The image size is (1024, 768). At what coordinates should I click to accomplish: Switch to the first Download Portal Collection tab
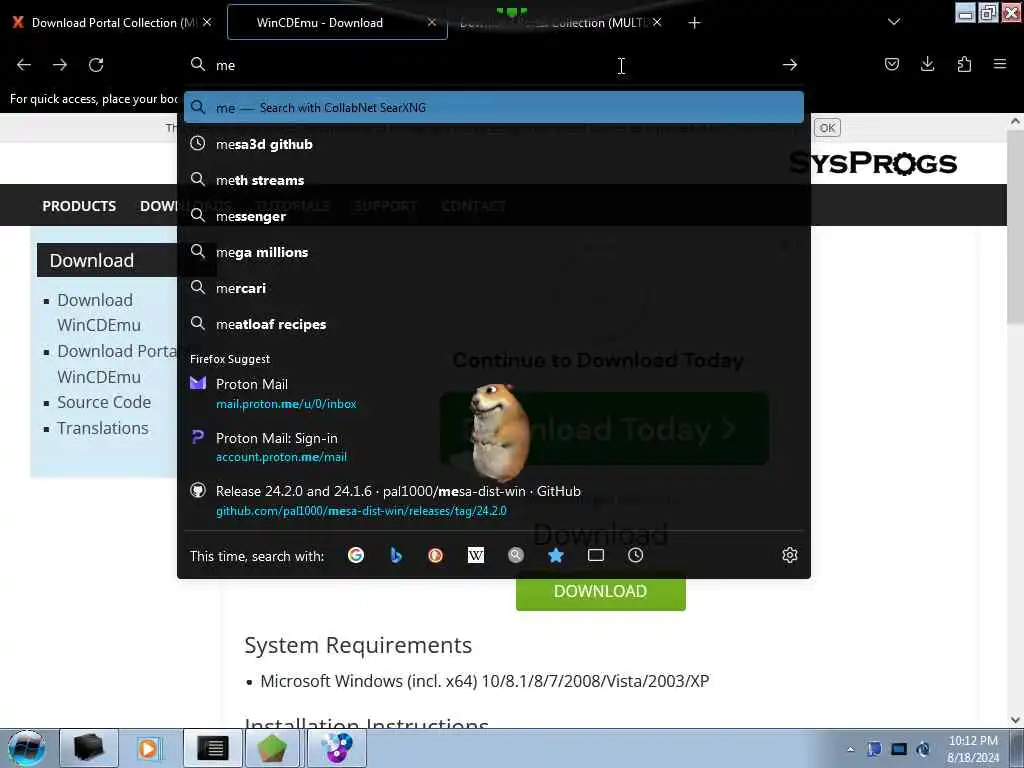[114, 23]
